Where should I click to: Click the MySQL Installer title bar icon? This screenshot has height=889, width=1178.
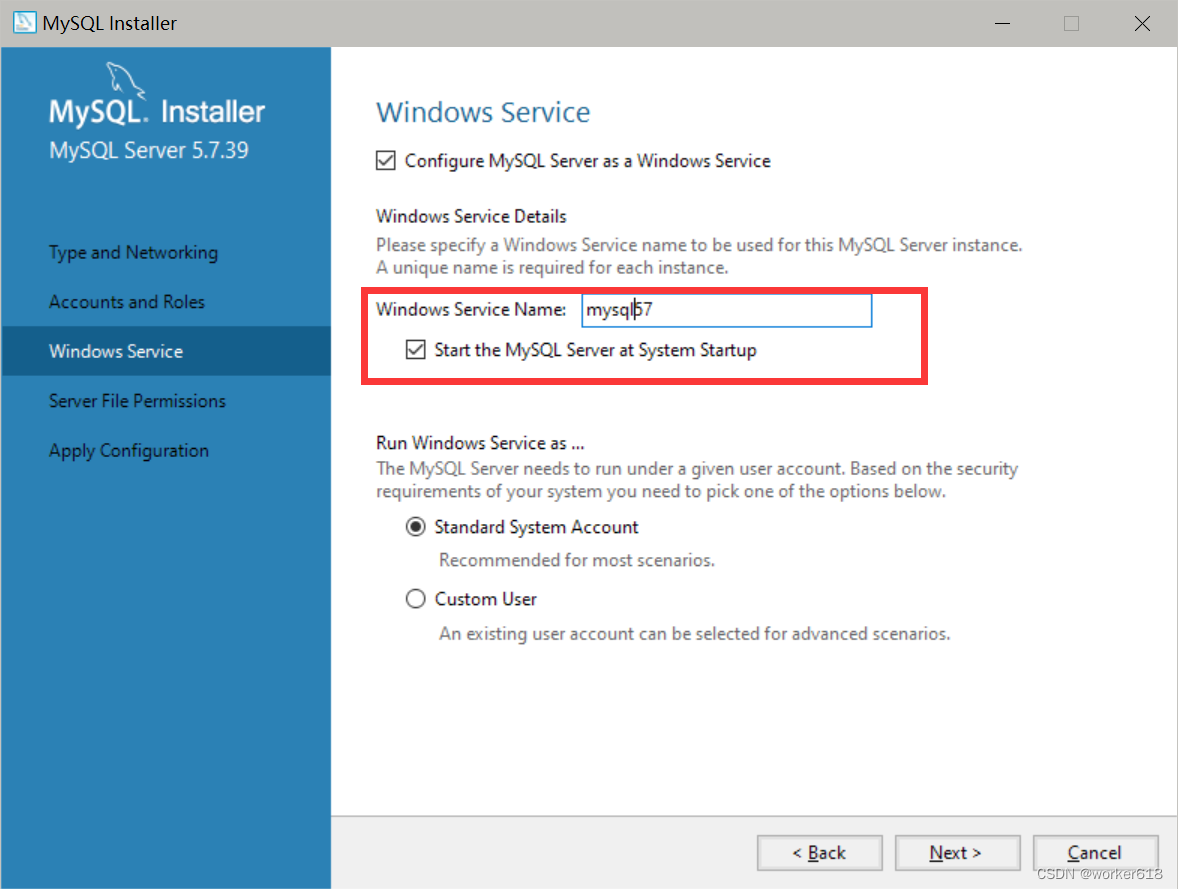pyautogui.click(x=24, y=23)
